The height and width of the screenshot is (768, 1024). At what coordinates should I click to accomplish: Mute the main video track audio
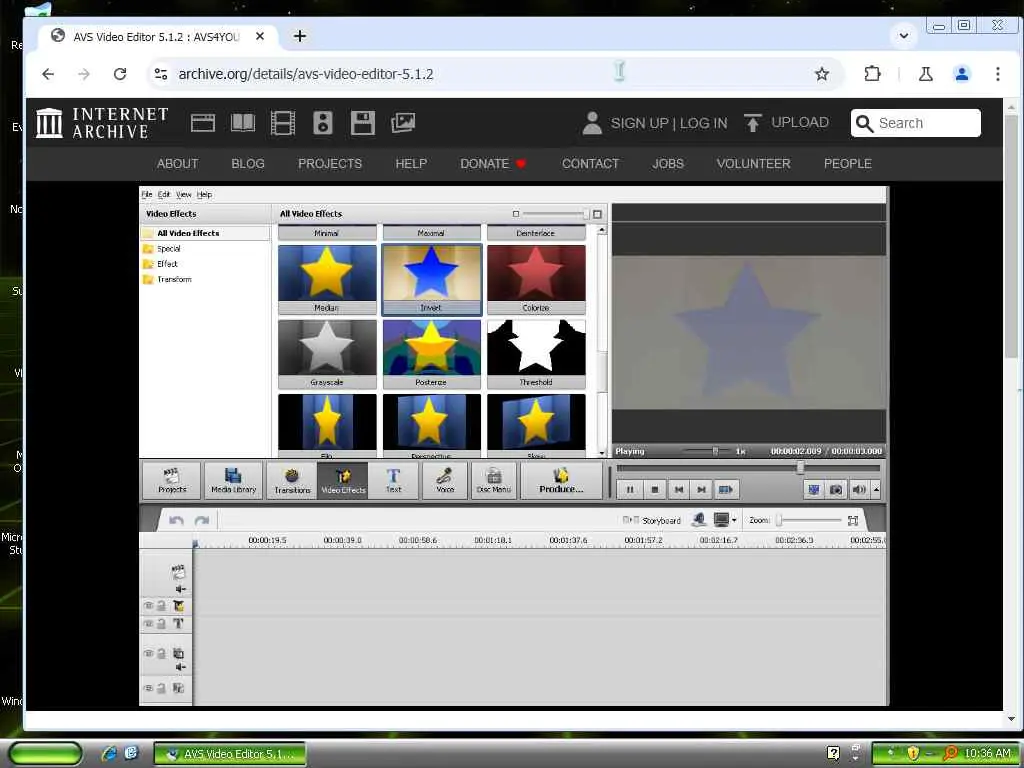click(x=180, y=589)
